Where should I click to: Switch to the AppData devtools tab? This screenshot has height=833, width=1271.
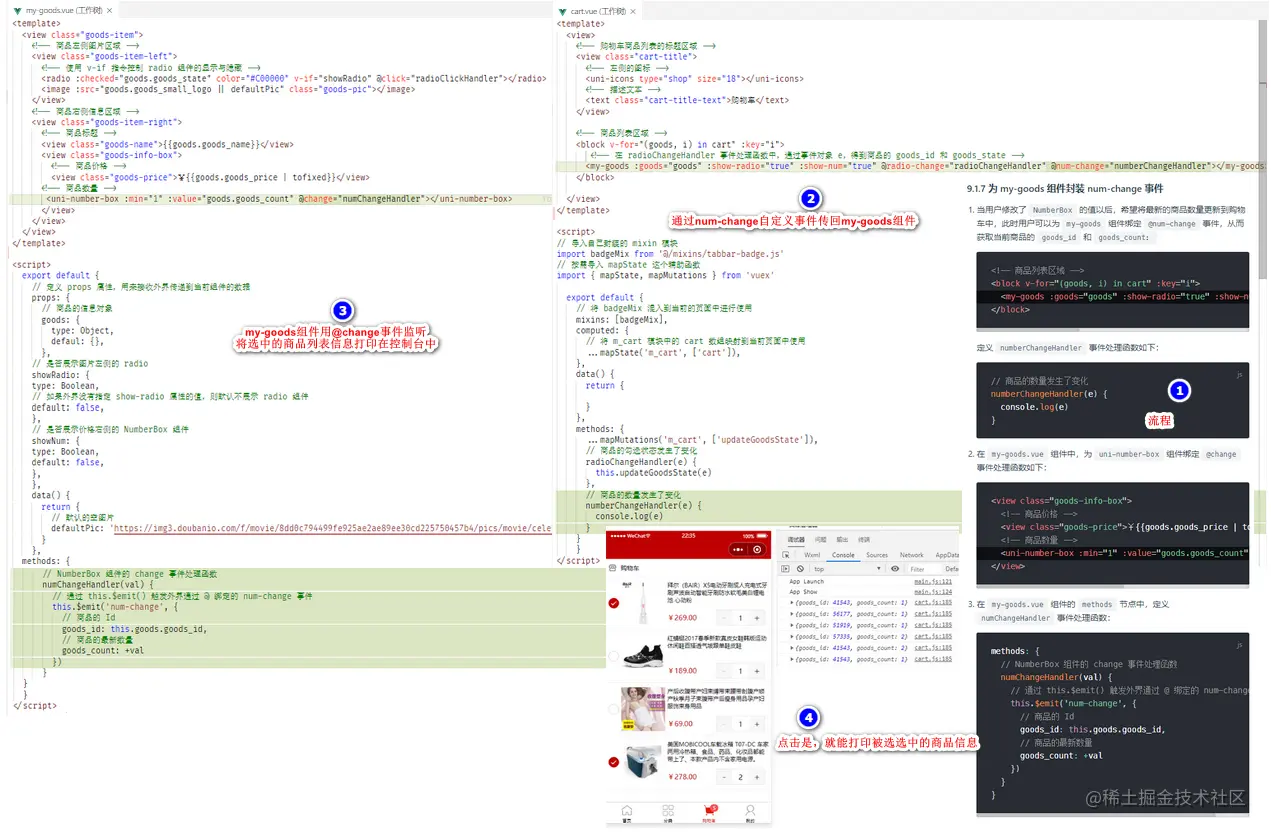[x=947, y=555]
